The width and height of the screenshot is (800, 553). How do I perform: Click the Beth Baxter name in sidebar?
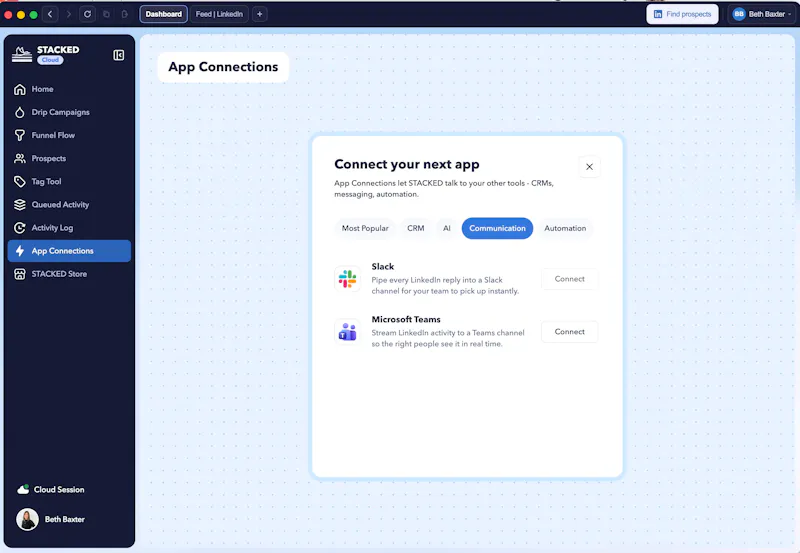point(65,519)
